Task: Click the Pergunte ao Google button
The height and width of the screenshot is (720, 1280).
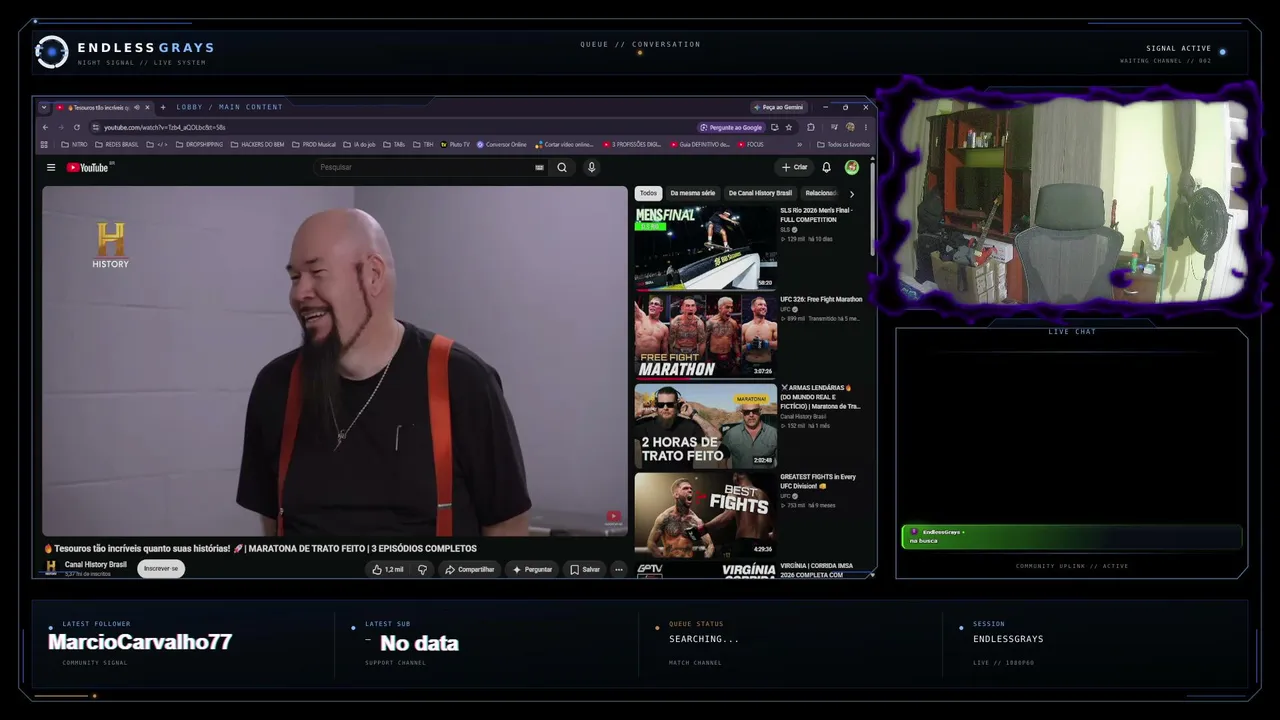Action: 732,127
